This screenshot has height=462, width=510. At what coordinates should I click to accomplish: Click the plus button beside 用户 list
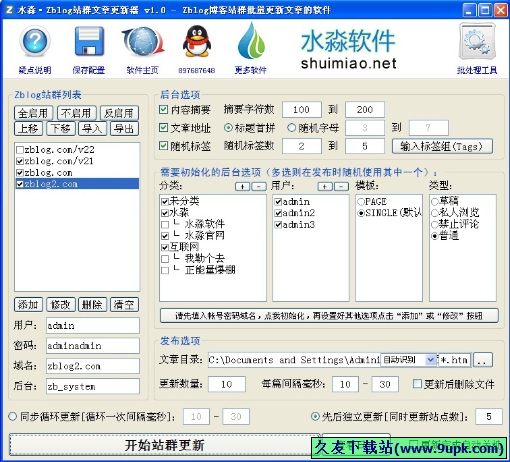325,186
